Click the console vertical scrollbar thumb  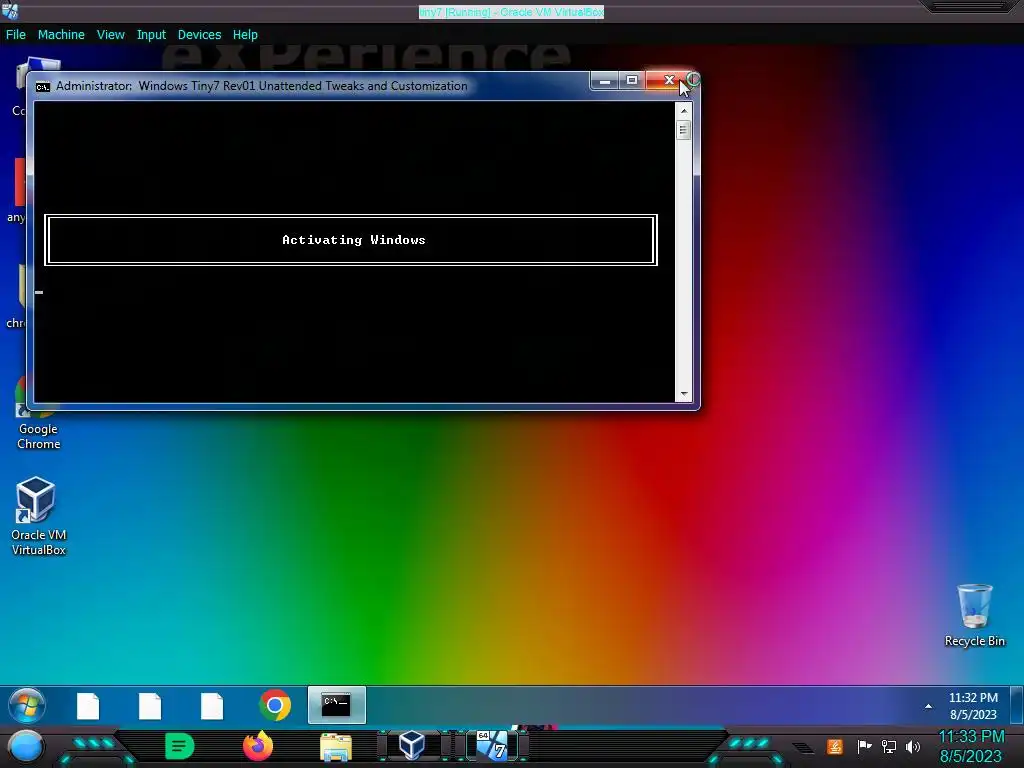(x=684, y=130)
